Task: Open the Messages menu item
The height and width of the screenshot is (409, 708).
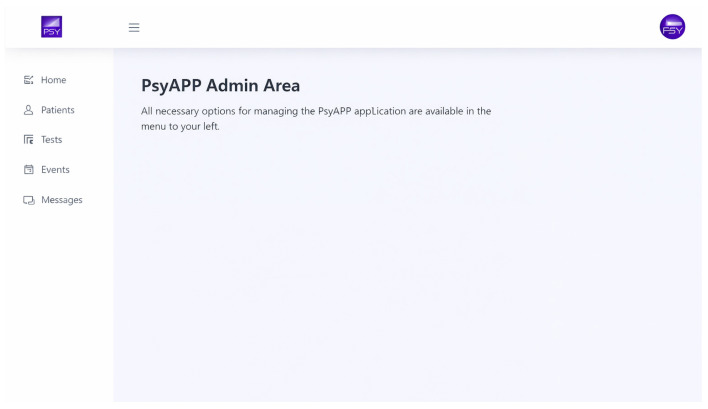Action: (62, 200)
